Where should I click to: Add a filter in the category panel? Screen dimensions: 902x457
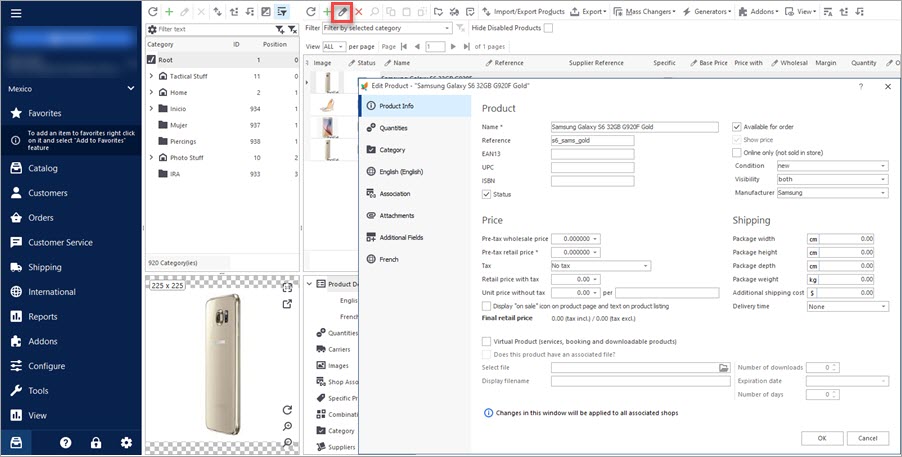(280, 29)
